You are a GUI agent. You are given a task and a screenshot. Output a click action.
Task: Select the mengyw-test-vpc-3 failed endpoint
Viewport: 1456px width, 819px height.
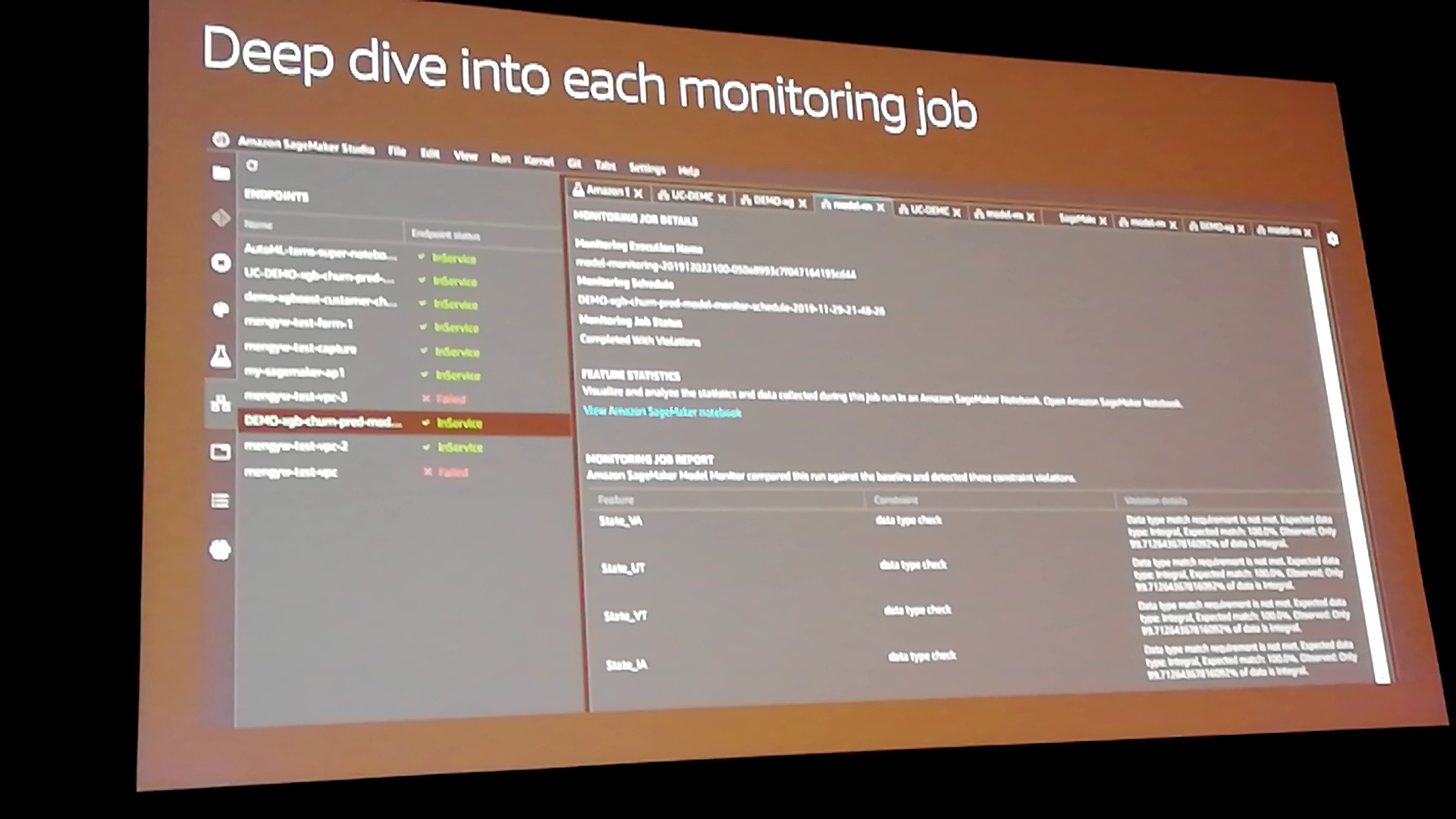[x=296, y=397]
